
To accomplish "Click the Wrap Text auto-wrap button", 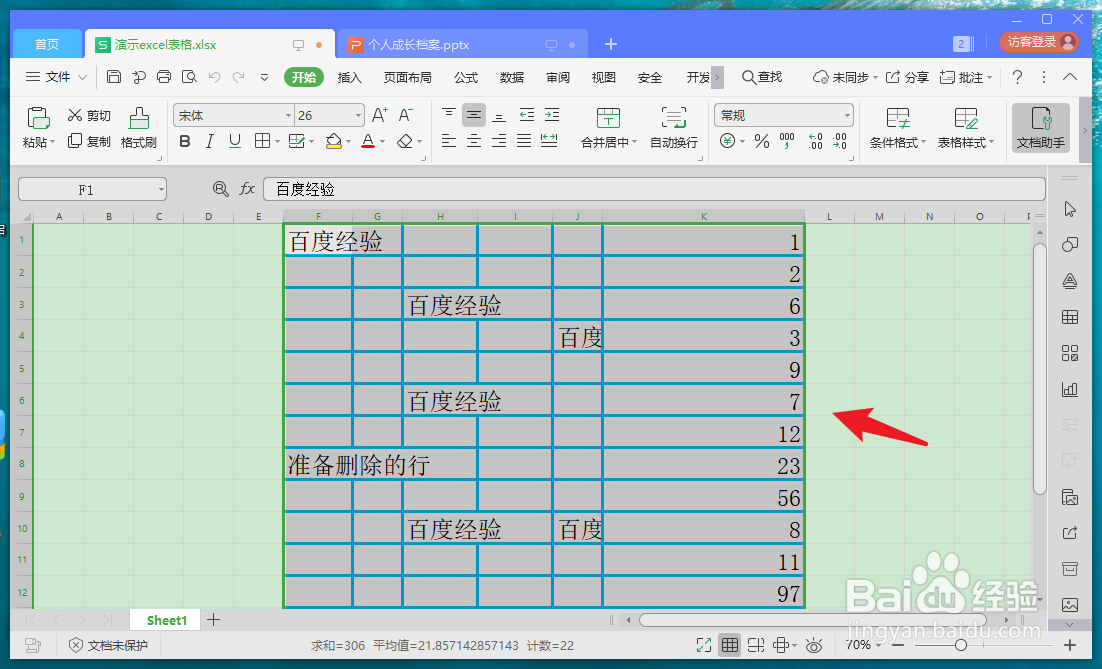I will 673,127.
